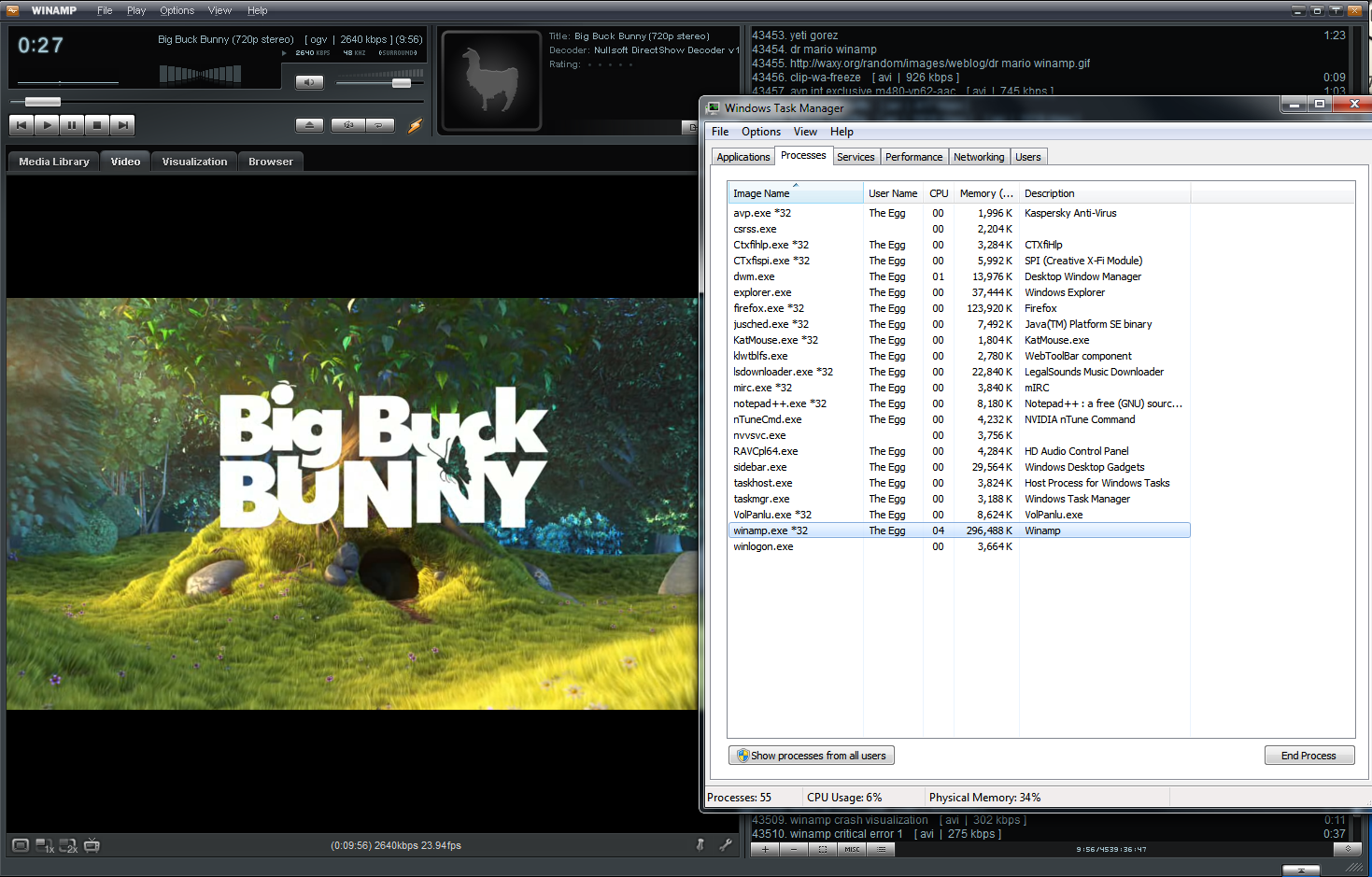
Task: Select playlist entry 'winamp critical error 1'
Action: coord(1049,834)
